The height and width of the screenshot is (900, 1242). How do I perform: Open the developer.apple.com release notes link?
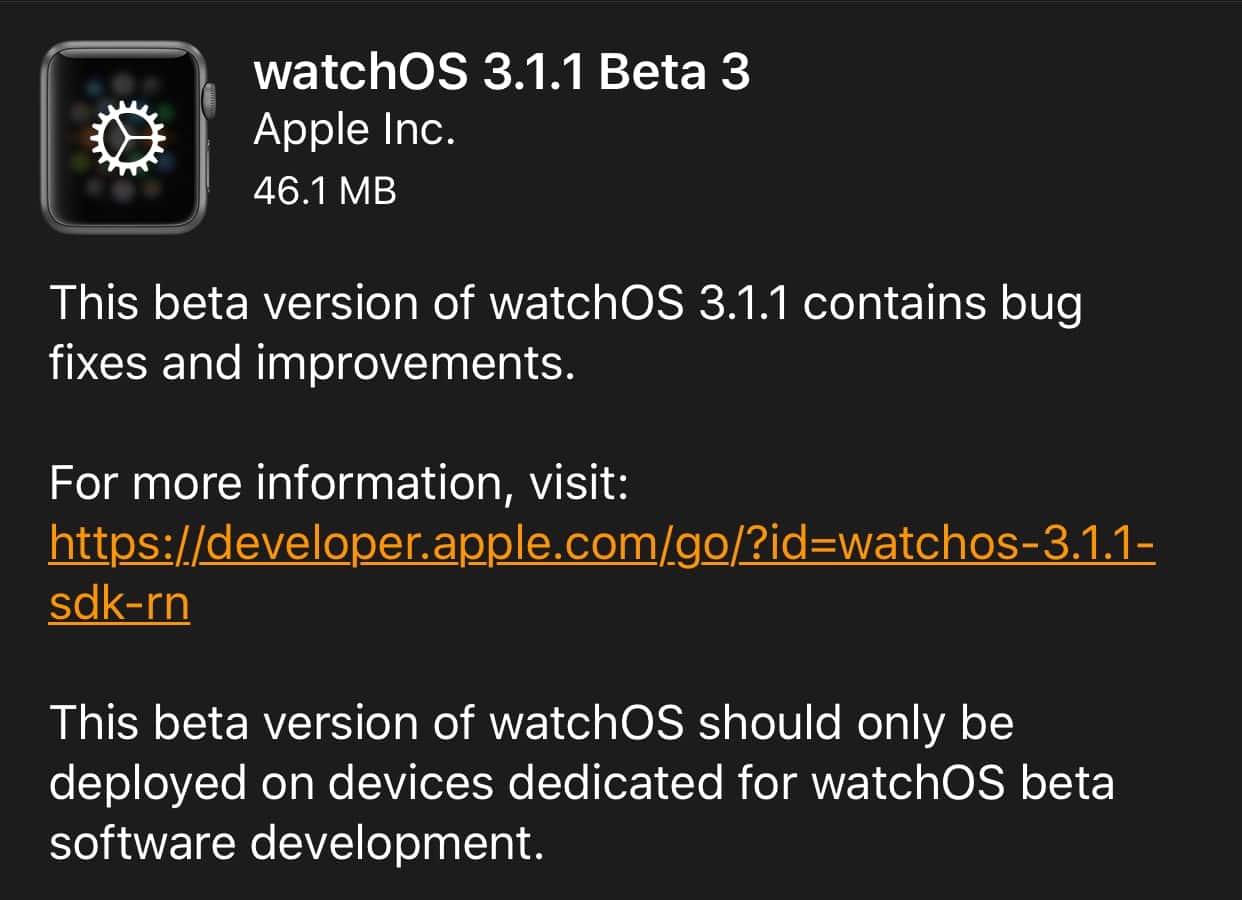point(600,544)
